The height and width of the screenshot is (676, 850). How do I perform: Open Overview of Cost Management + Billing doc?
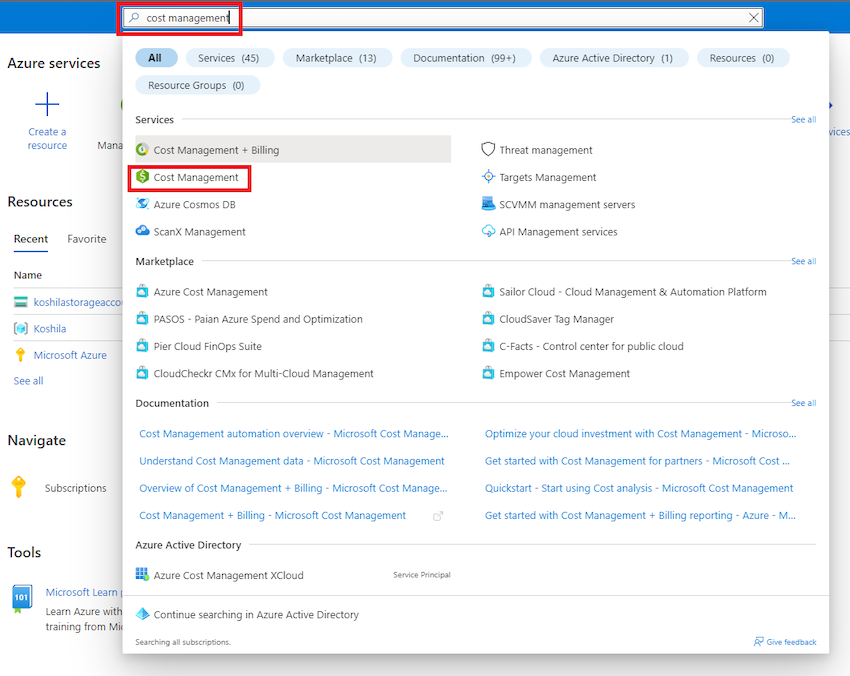pos(293,488)
